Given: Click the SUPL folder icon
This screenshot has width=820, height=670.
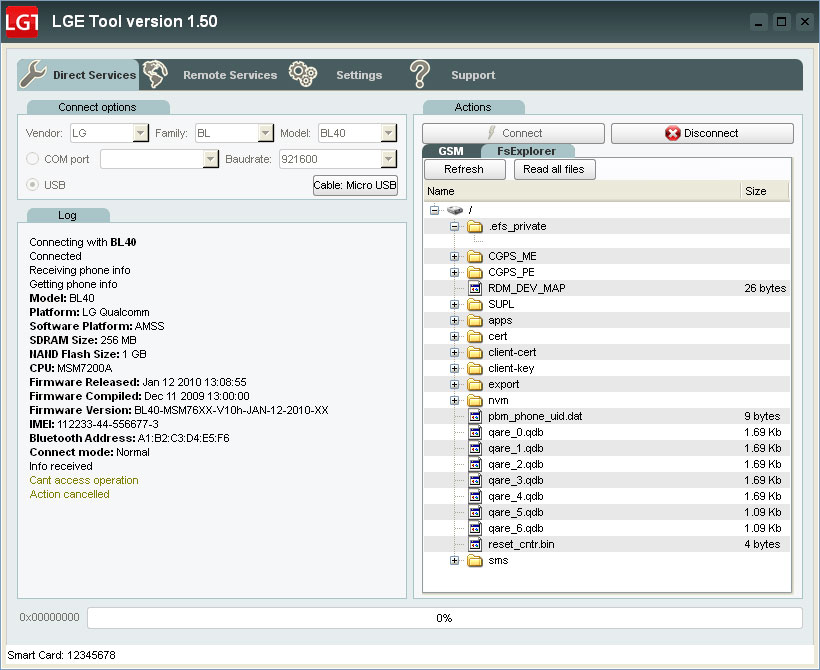Looking at the screenshot, I should click(x=474, y=304).
